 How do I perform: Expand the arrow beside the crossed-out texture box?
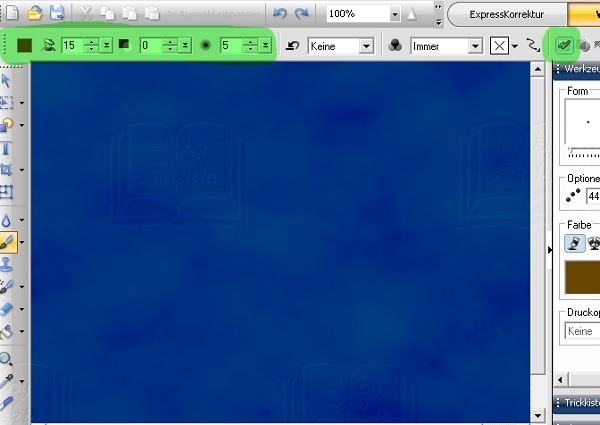tap(515, 46)
